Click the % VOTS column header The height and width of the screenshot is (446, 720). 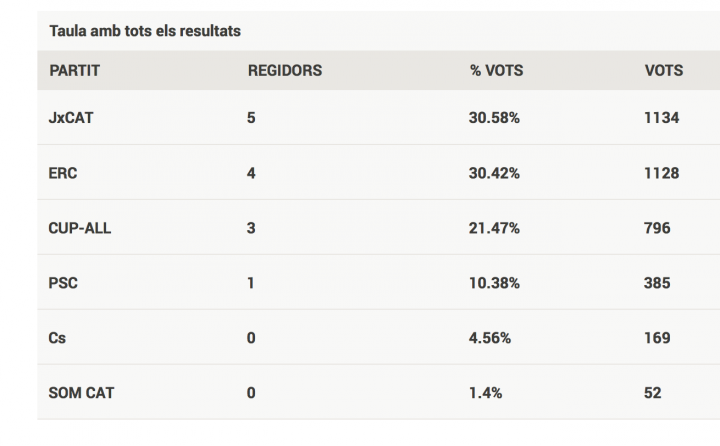496,71
